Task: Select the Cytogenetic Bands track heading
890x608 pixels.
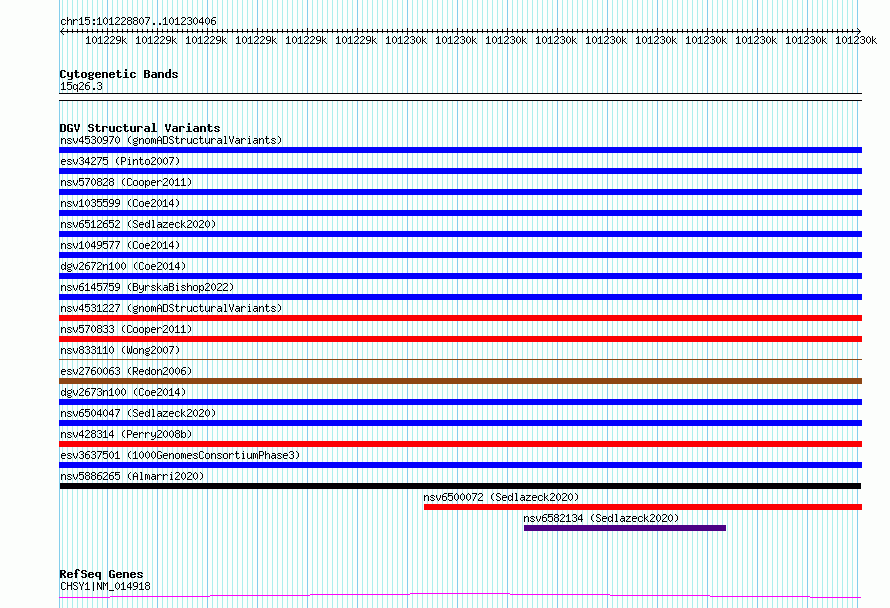Action: (119, 74)
